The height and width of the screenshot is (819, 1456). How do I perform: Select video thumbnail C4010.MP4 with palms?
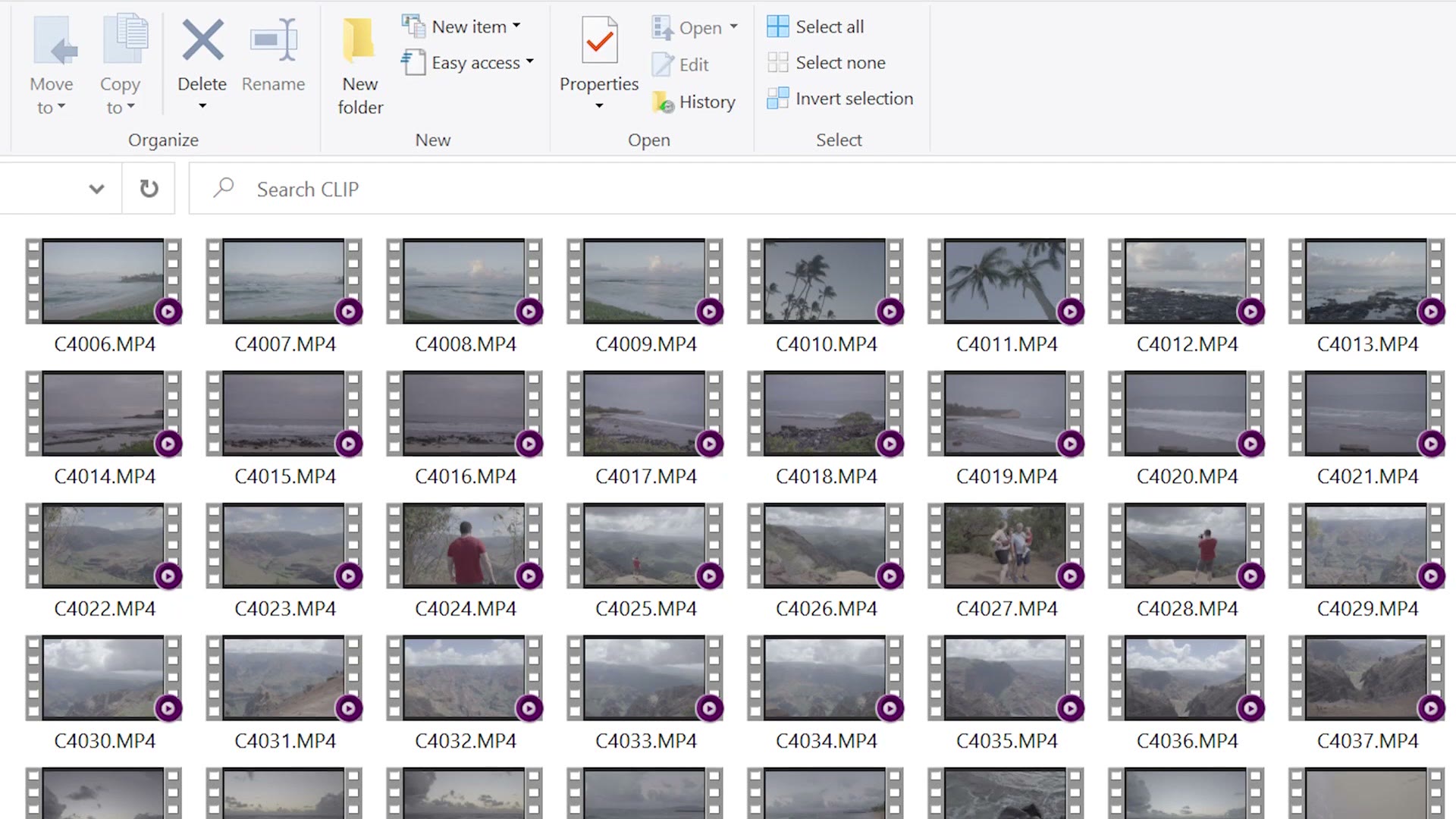pyautogui.click(x=826, y=281)
